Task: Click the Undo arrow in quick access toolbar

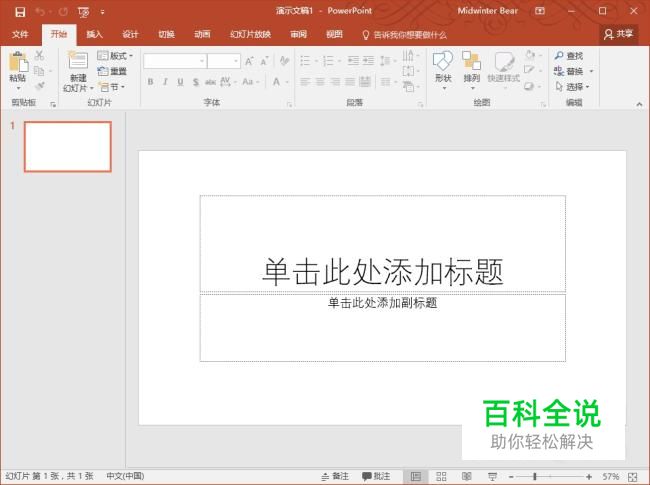Action: (40, 12)
